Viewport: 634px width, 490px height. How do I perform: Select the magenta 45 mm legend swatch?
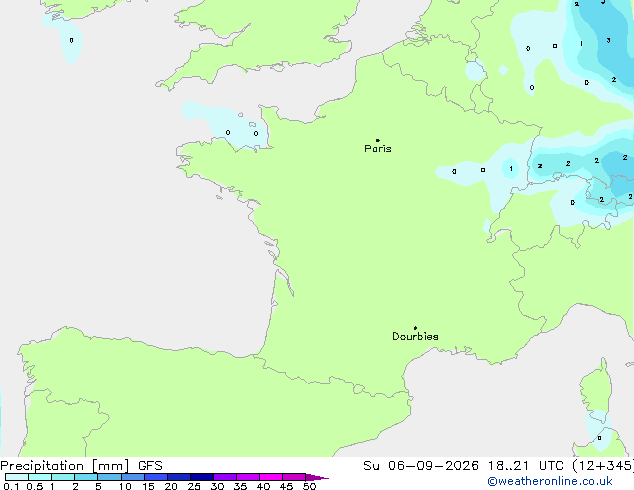pos(294,477)
